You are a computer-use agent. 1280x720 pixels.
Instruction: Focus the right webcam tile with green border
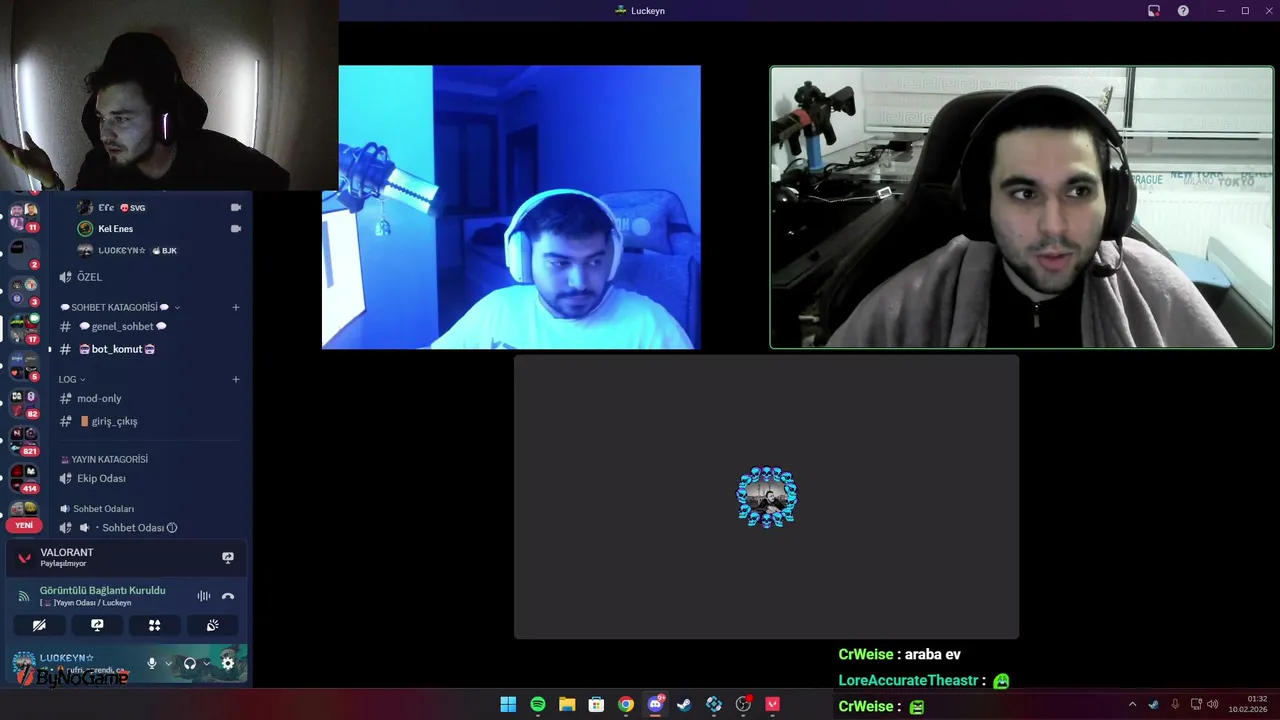(x=1022, y=207)
